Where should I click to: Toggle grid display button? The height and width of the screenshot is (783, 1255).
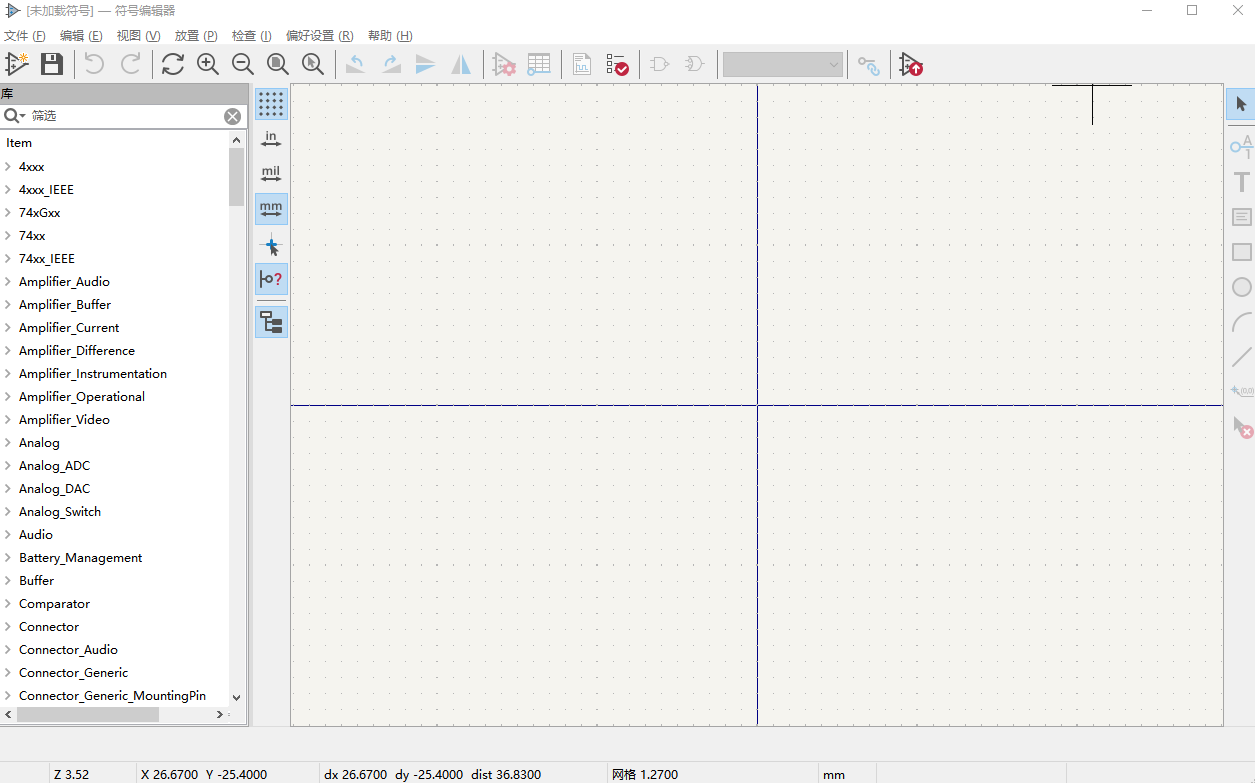coord(271,104)
